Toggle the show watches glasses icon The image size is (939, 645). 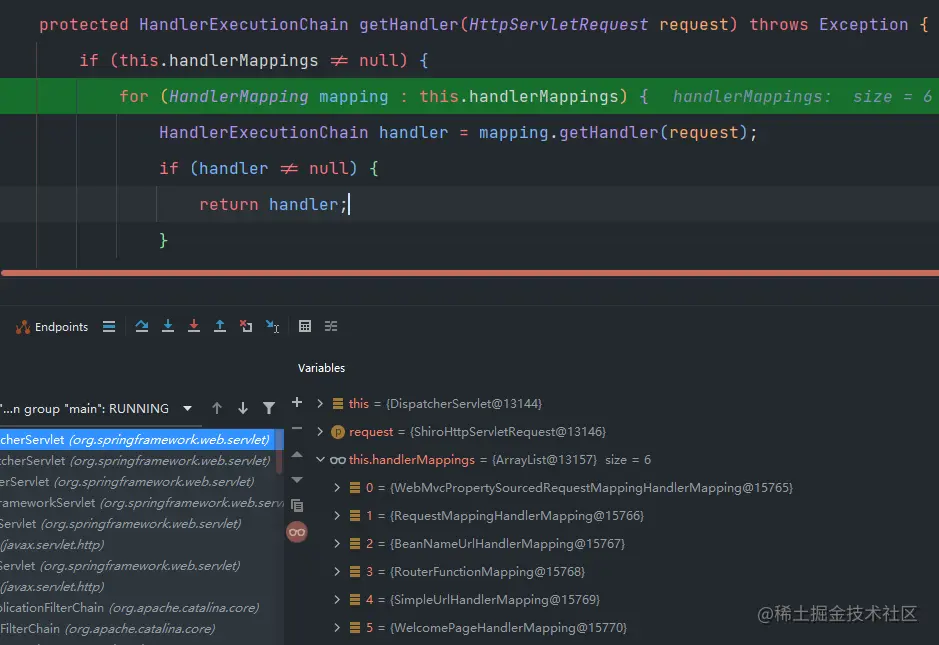[296, 532]
